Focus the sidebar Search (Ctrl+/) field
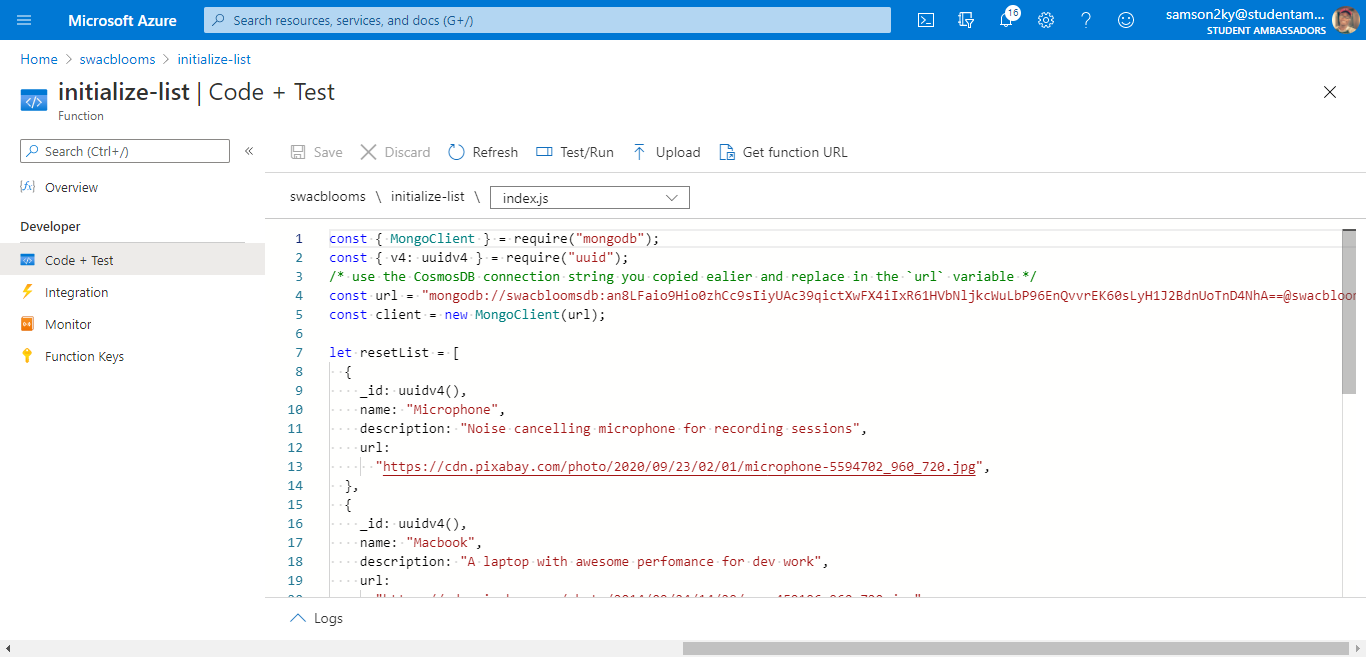1366x657 pixels. (x=125, y=151)
